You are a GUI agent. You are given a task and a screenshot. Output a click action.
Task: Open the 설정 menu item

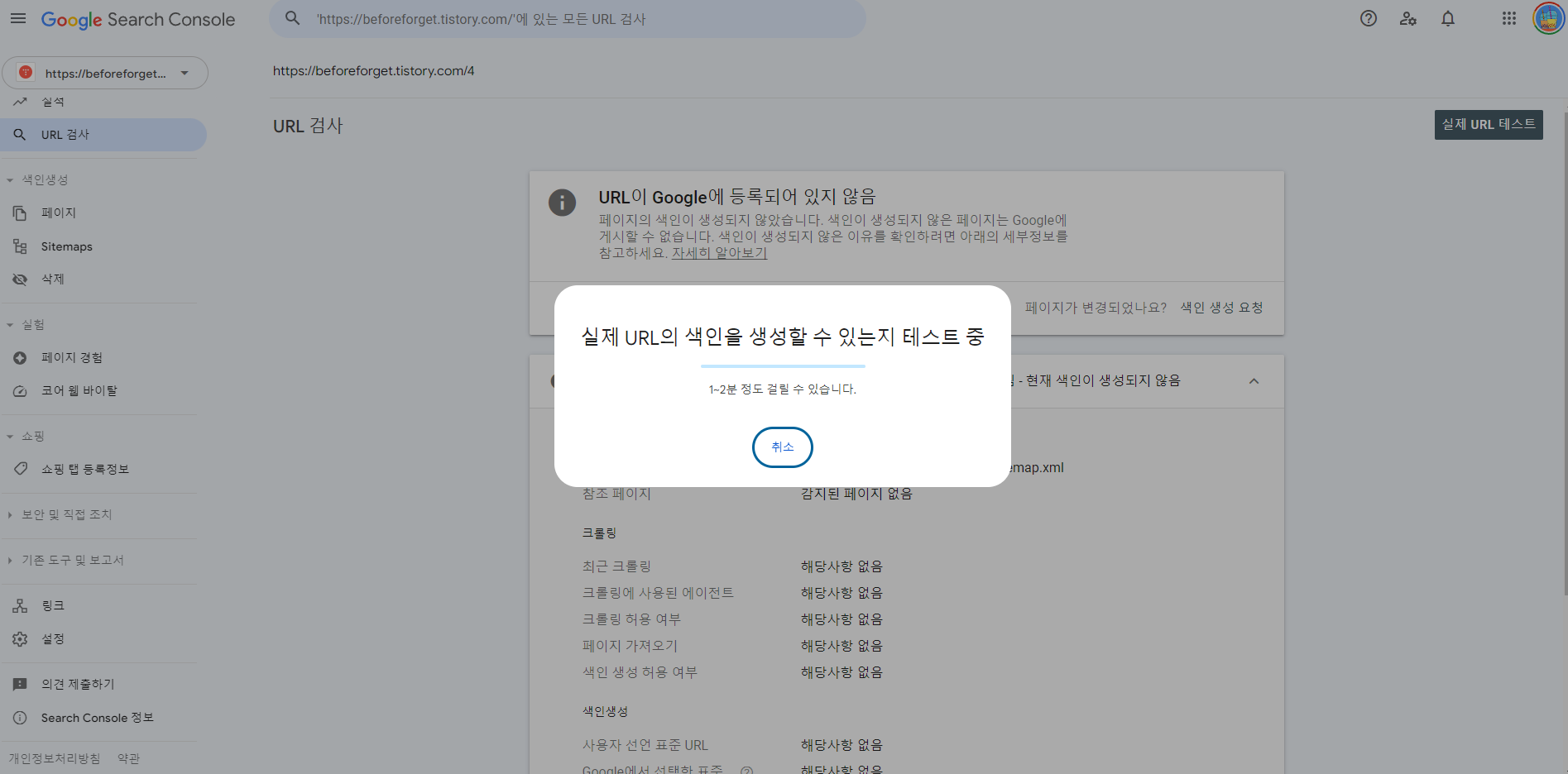(x=103, y=639)
